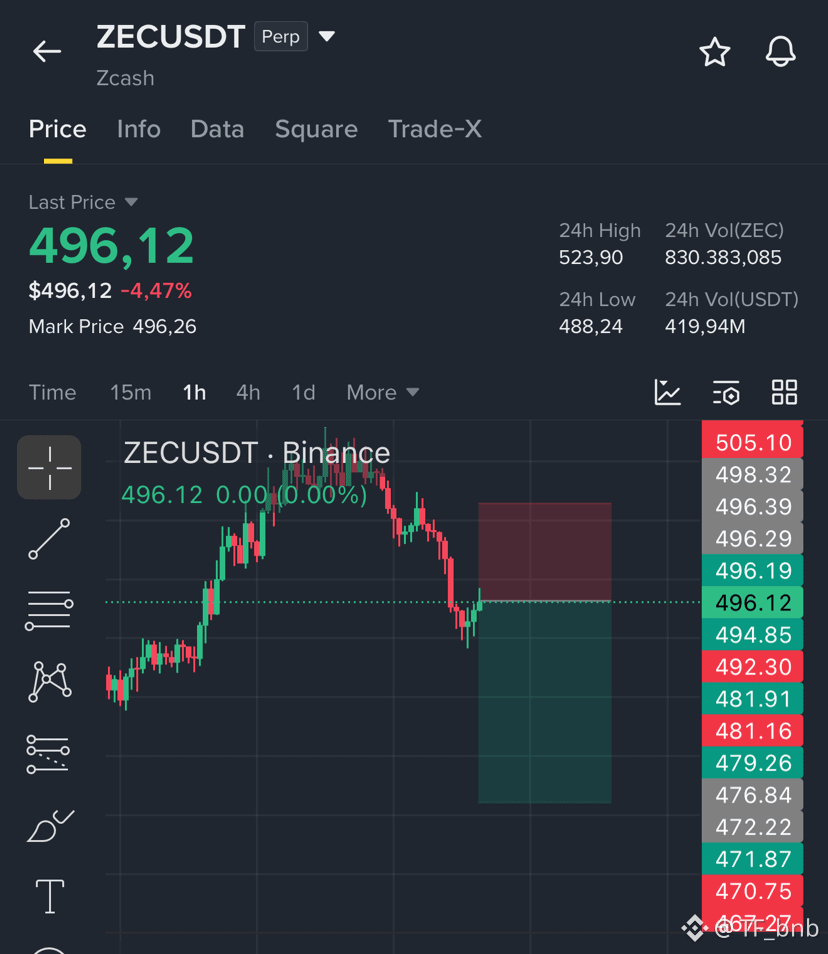Select the 1h timeframe
This screenshot has width=828, height=954.
point(195,392)
